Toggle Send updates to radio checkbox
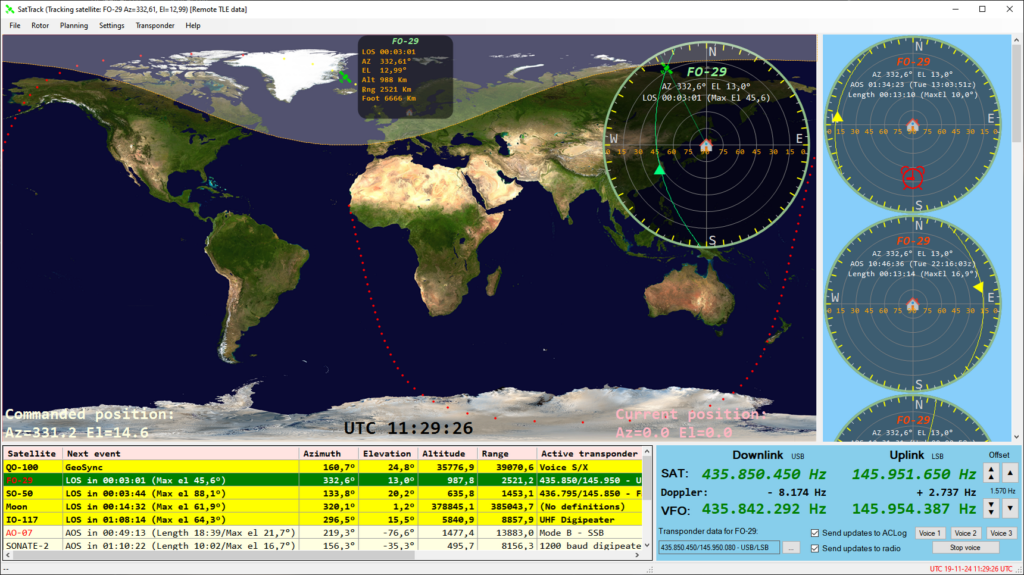The width and height of the screenshot is (1024, 575). click(x=814, y=549)
